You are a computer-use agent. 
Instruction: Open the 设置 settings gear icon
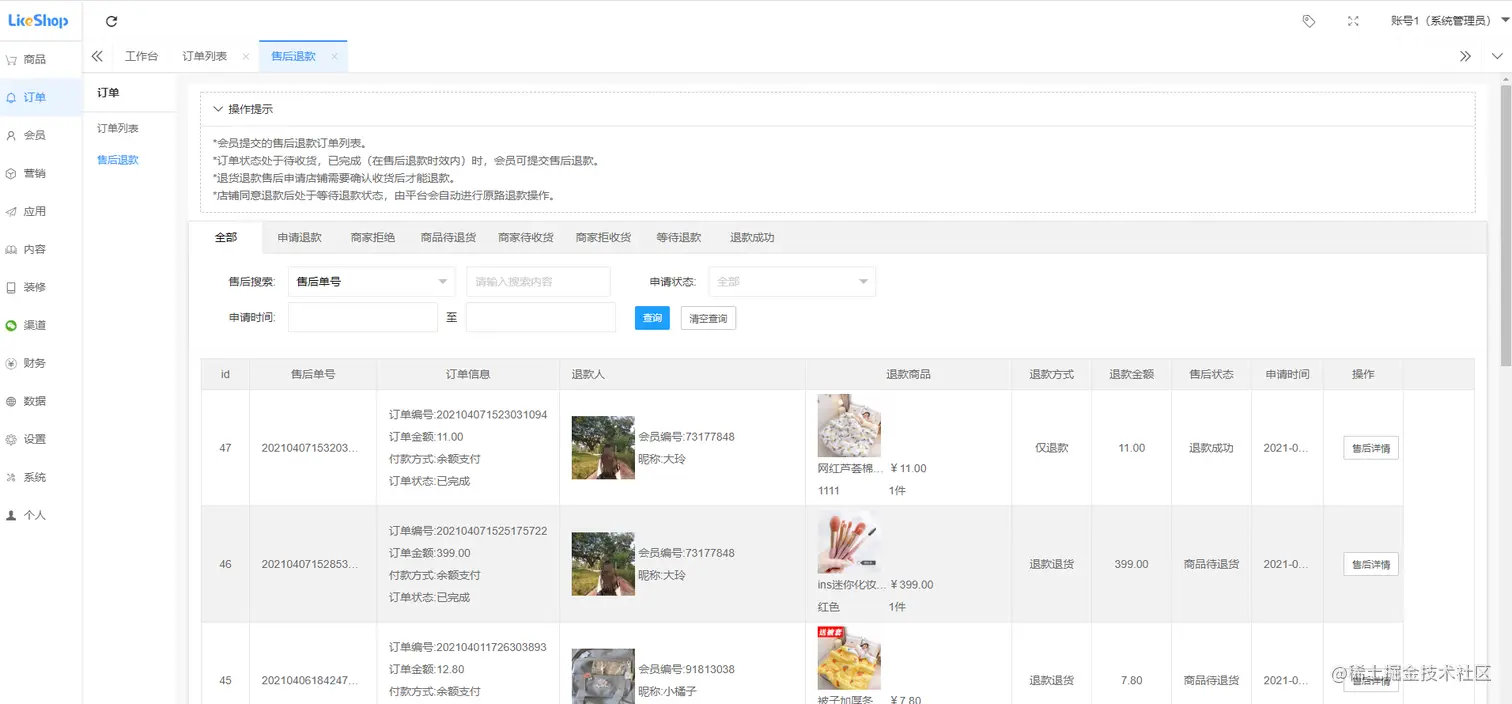point(11,439)
